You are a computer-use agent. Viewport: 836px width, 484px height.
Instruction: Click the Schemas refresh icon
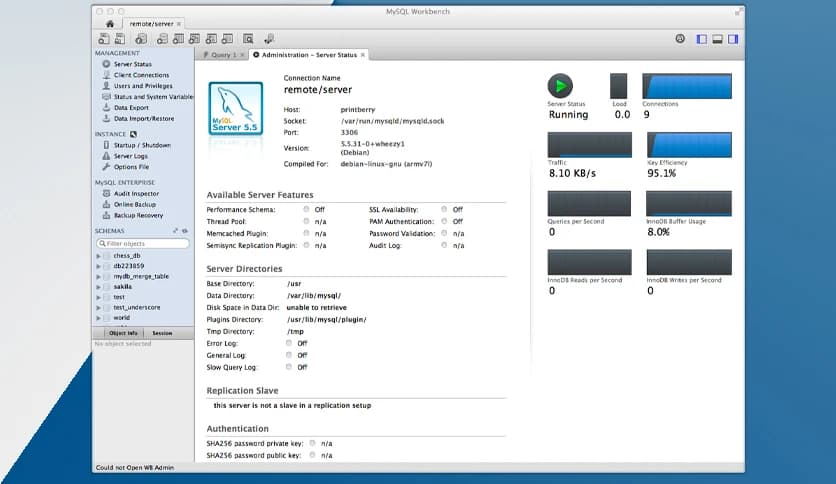185,231
